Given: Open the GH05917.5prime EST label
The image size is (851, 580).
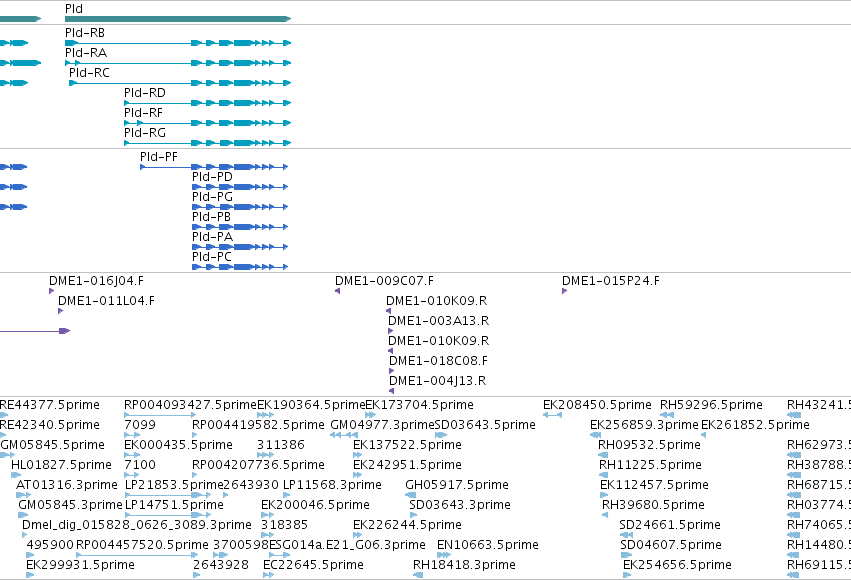Looking at the screenshot, I should point(457,486).
